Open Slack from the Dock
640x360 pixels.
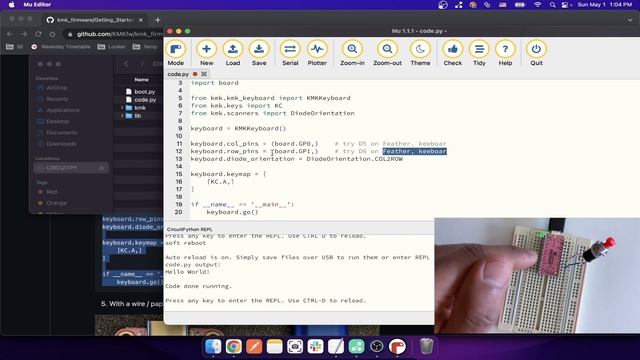coord(316,347)
